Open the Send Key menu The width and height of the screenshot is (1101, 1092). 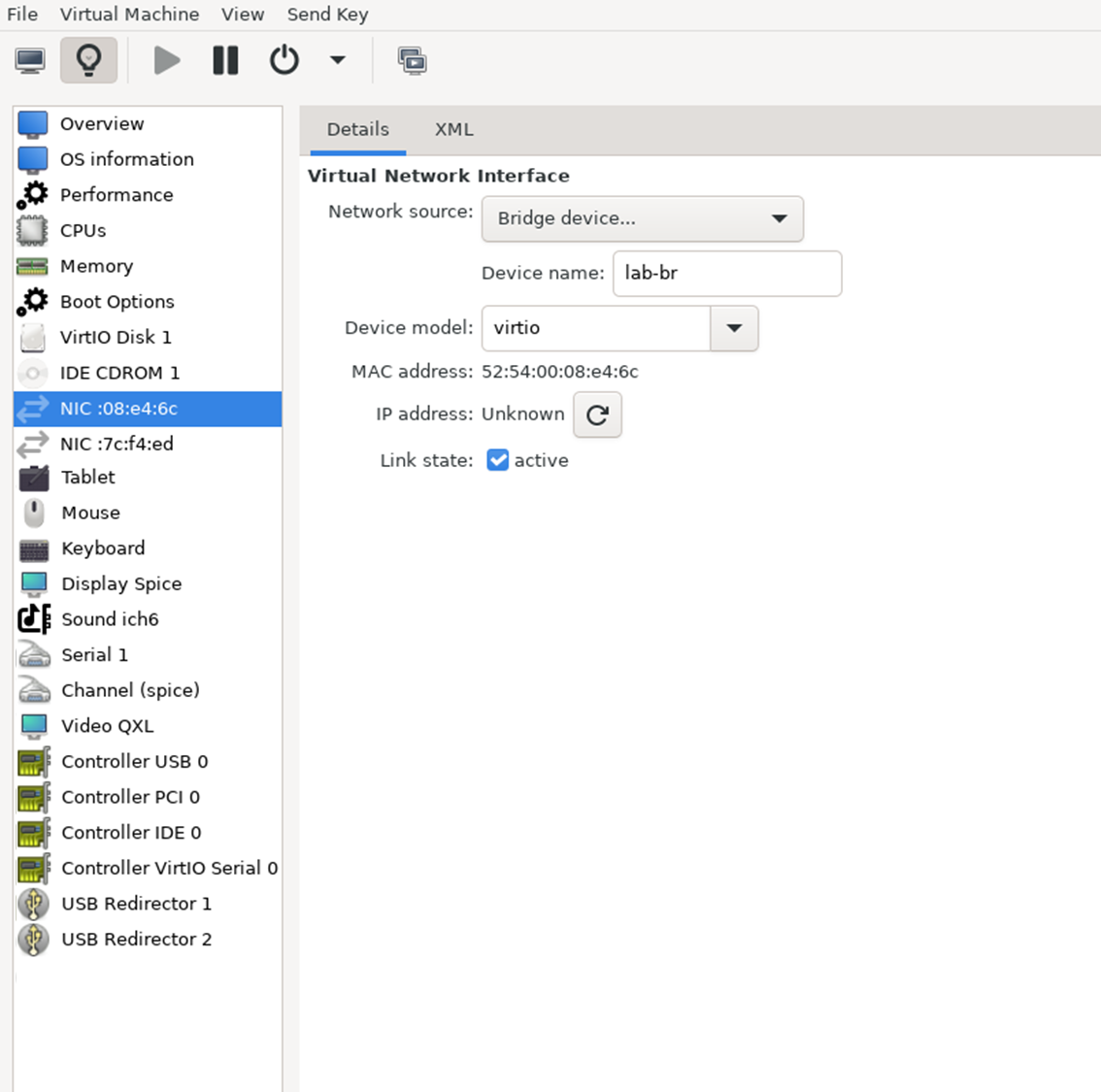326,14
